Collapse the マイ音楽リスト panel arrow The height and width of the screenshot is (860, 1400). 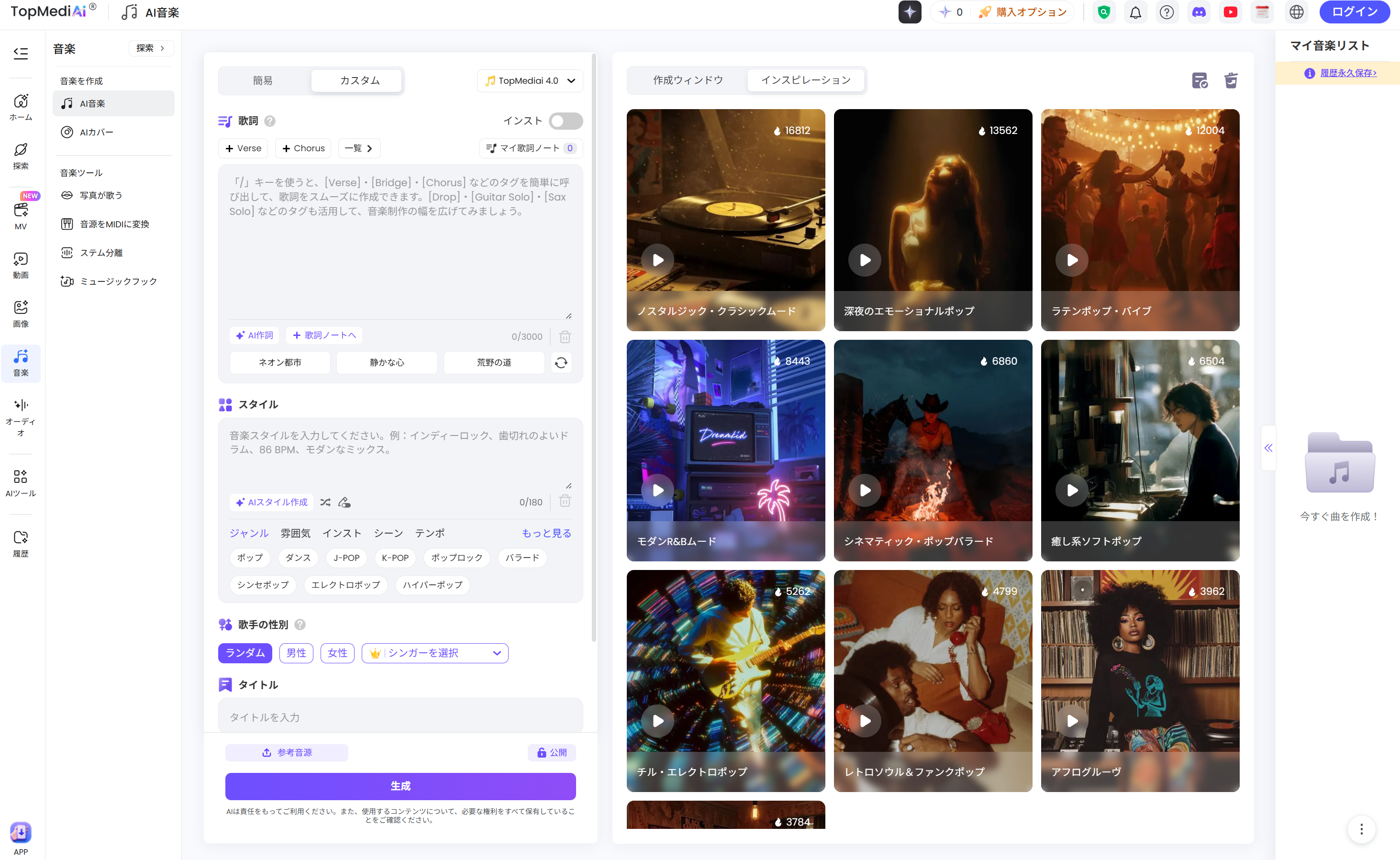[1268, 447]
